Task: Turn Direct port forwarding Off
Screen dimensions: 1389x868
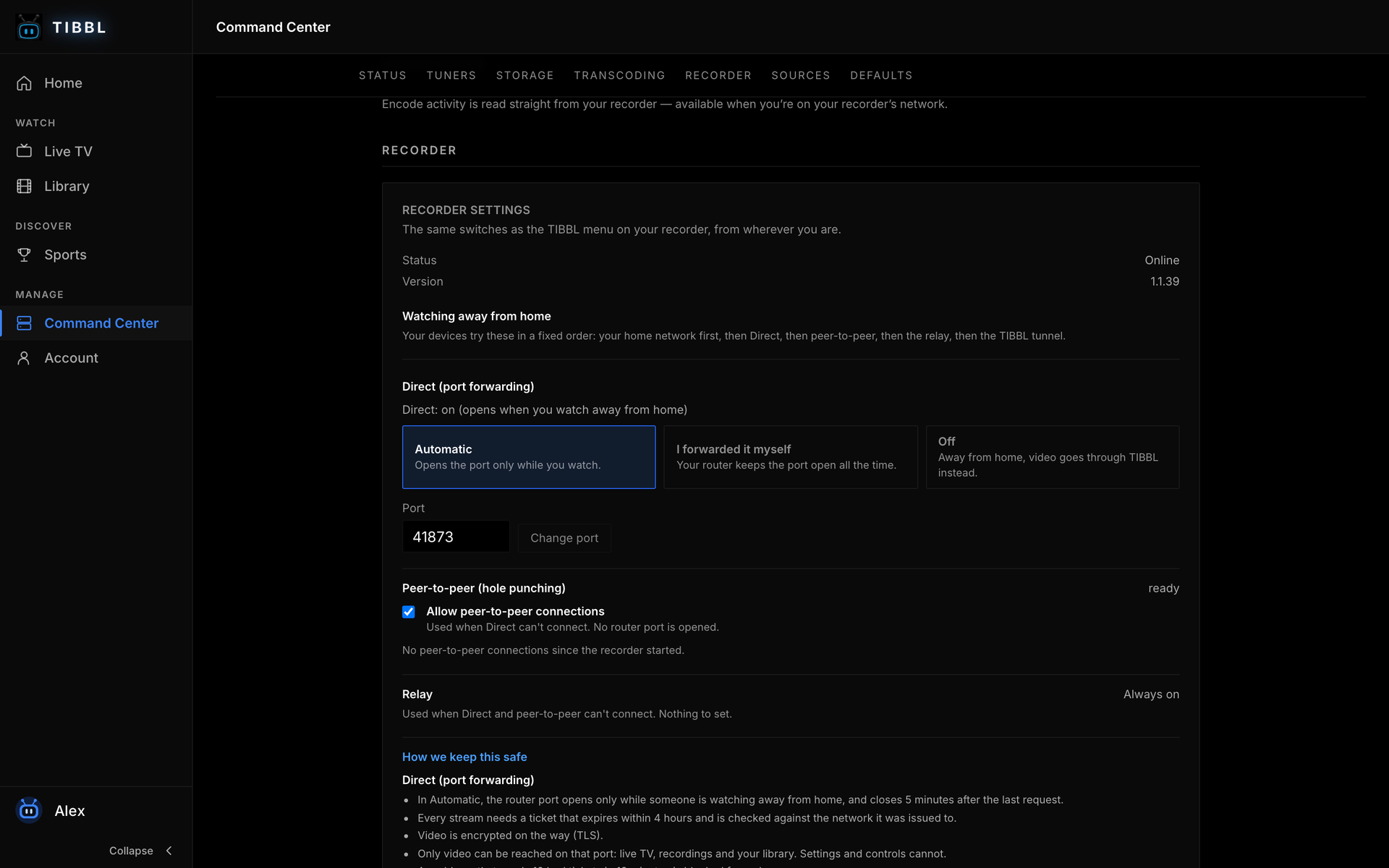Action: pos(1053,457)
